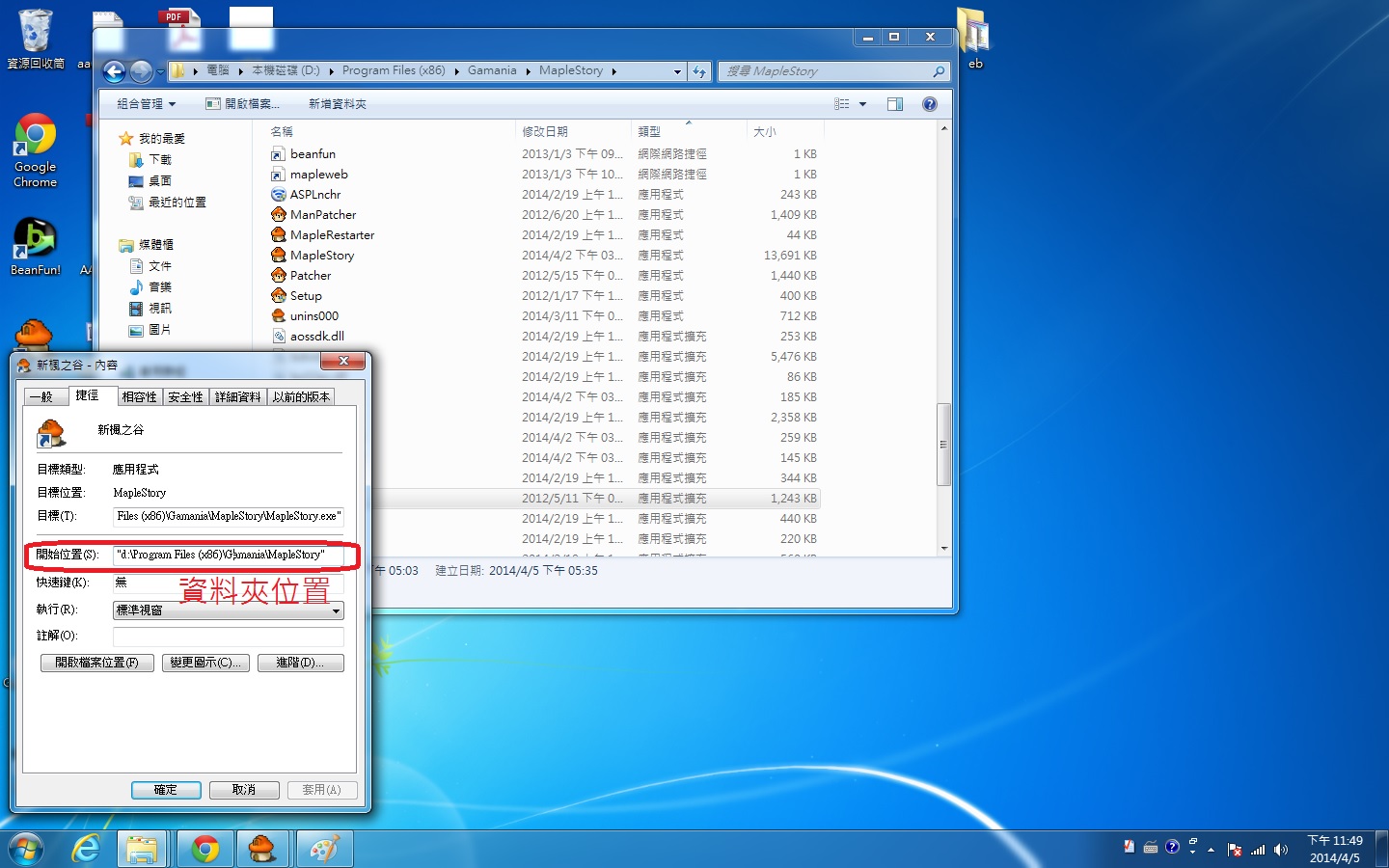This screenshot has height=868, width=1389.
Task: Click the 目標 path input field
Action: (x=228, y=517)
